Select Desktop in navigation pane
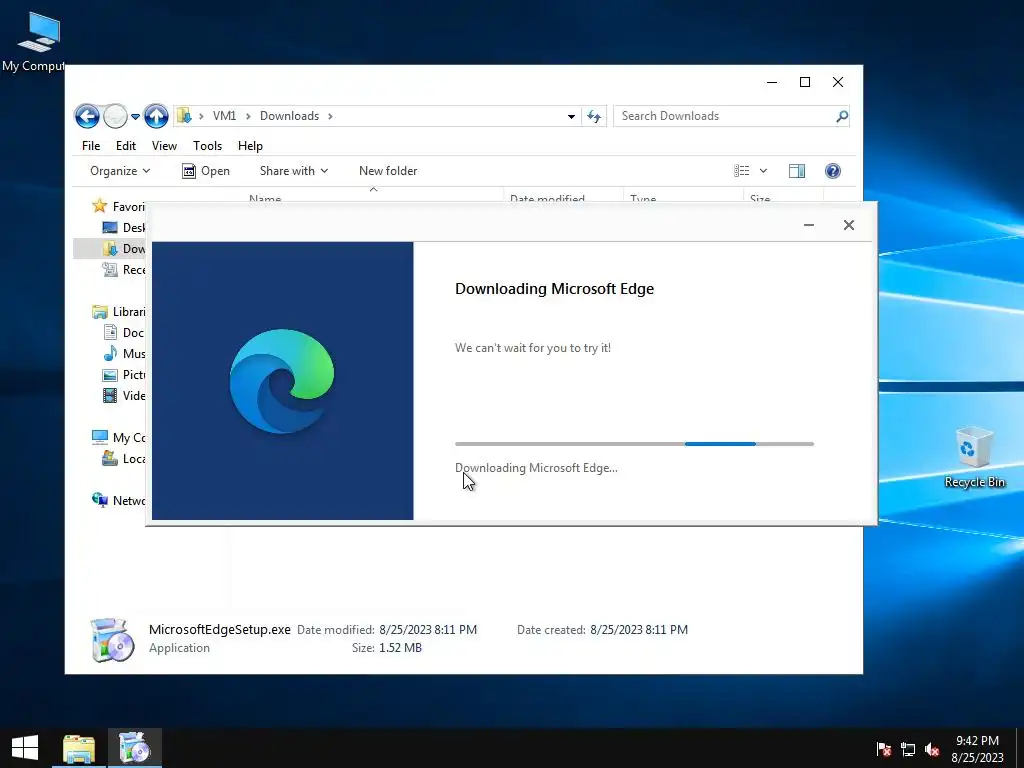Viewport: 1024px width, 768px height. coord(123,227)
